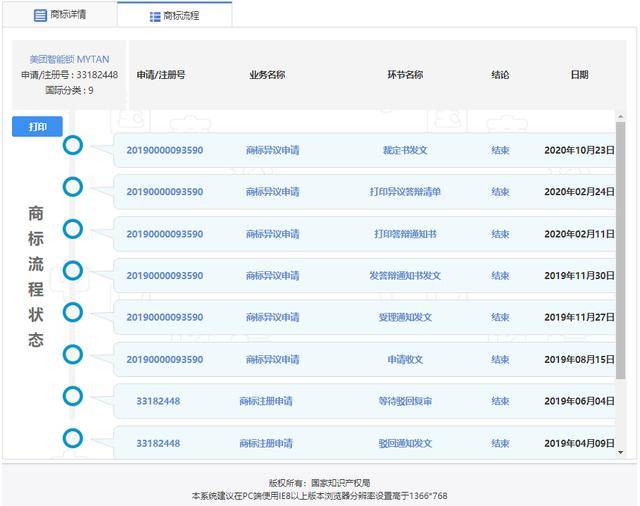
Task: Click timeline circle for 2020年02月24日 row
Action: click(x=73, y=187)
